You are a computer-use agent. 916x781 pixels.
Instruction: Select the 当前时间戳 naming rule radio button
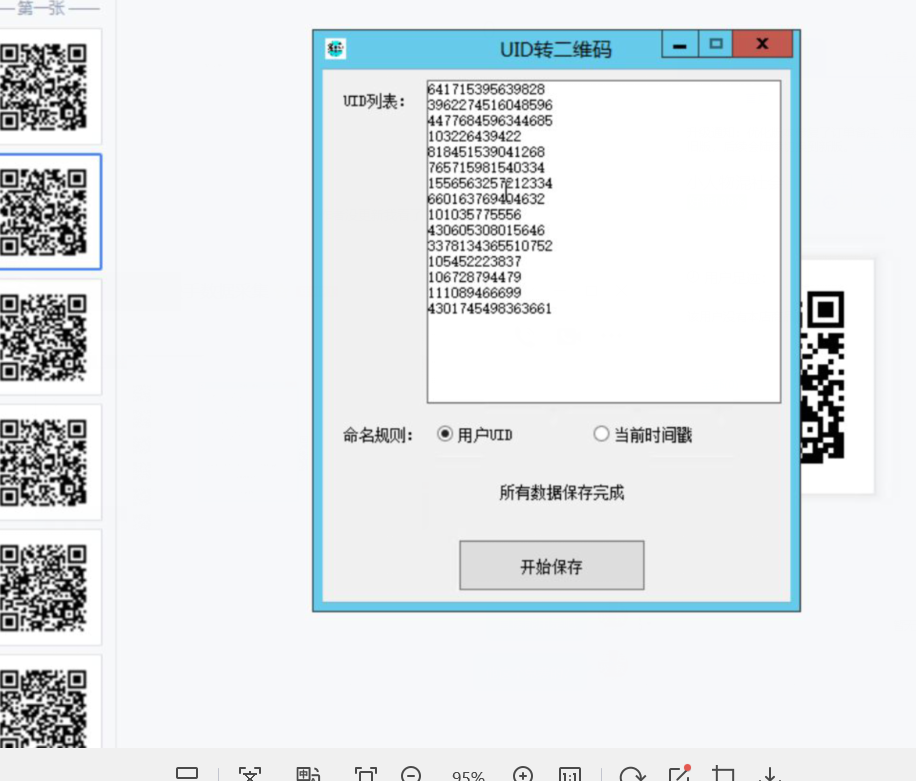coord(601,434)
